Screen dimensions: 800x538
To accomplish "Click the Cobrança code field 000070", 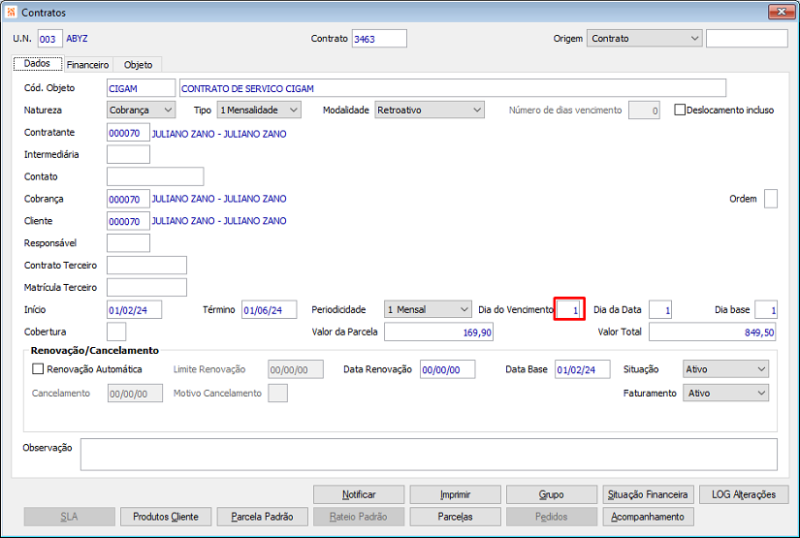I will coord(128,199).
